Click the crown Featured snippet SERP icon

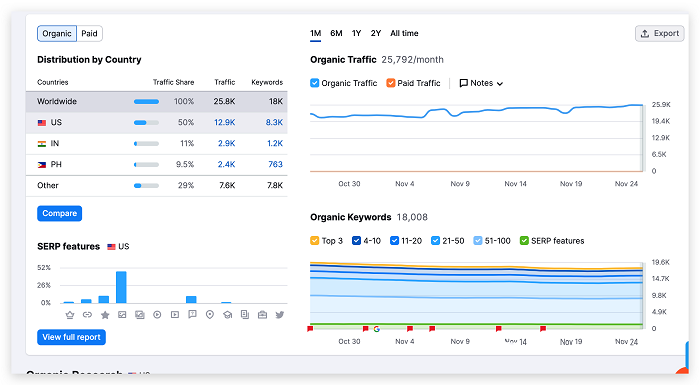coord(70,315)
